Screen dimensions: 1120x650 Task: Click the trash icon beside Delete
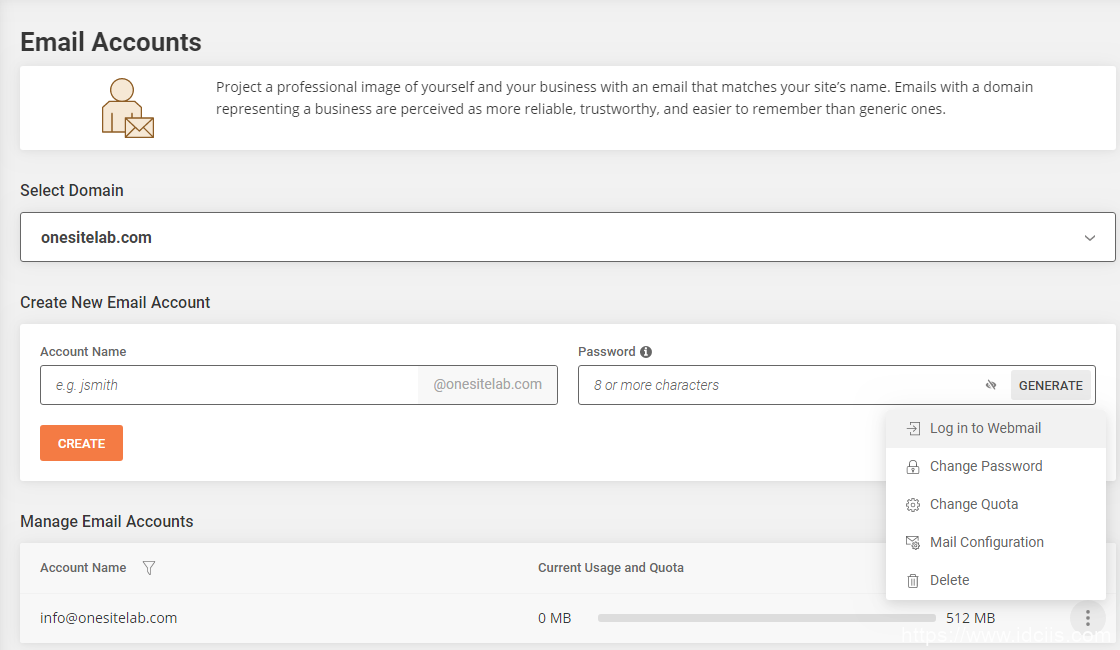(912, 581)
